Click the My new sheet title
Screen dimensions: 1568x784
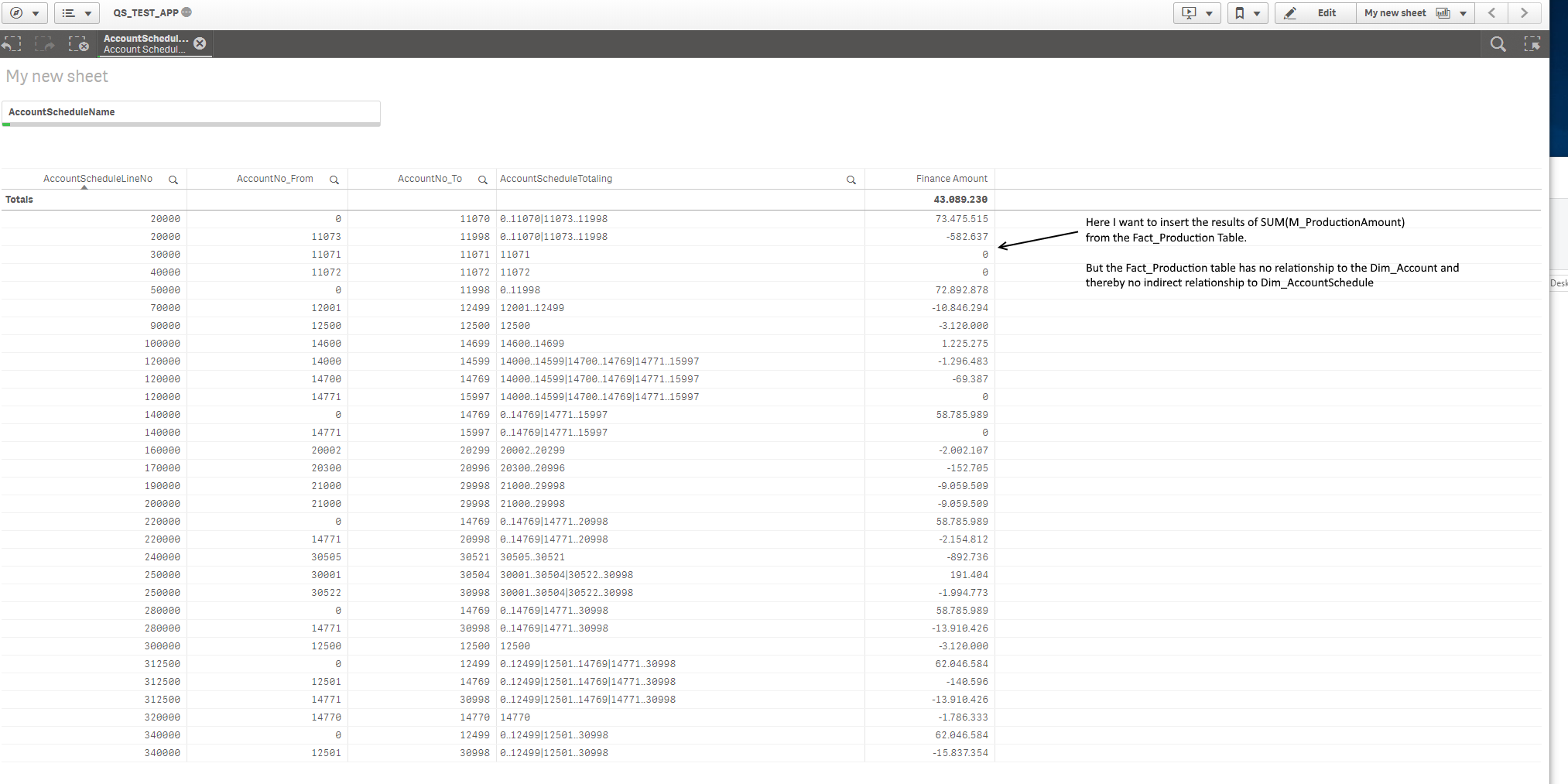pos(57,77)
